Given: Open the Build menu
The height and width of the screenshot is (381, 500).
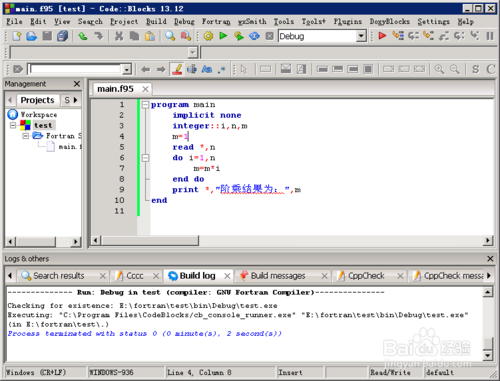Looking at the screenshot, I should tap(156, 22).
